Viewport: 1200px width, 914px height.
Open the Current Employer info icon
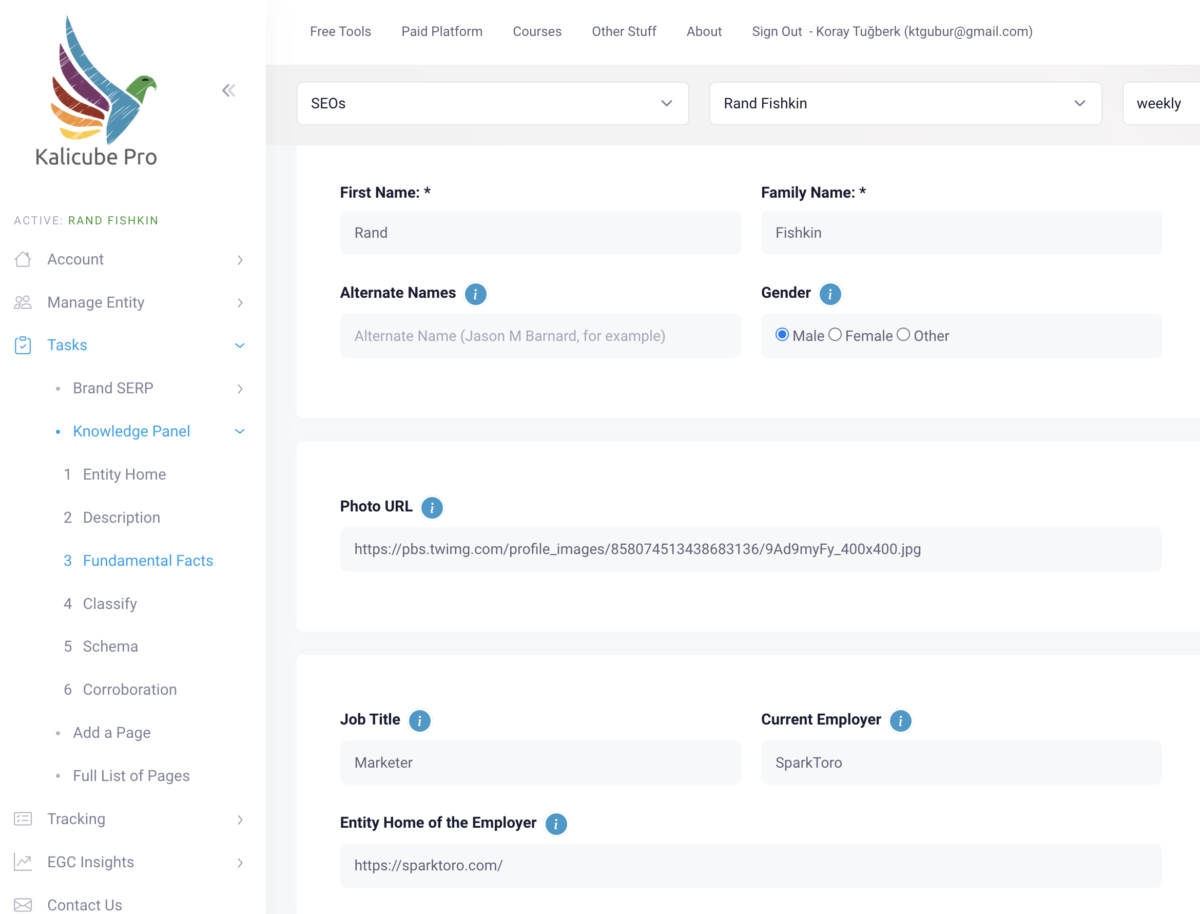click(x=901, y=720)
